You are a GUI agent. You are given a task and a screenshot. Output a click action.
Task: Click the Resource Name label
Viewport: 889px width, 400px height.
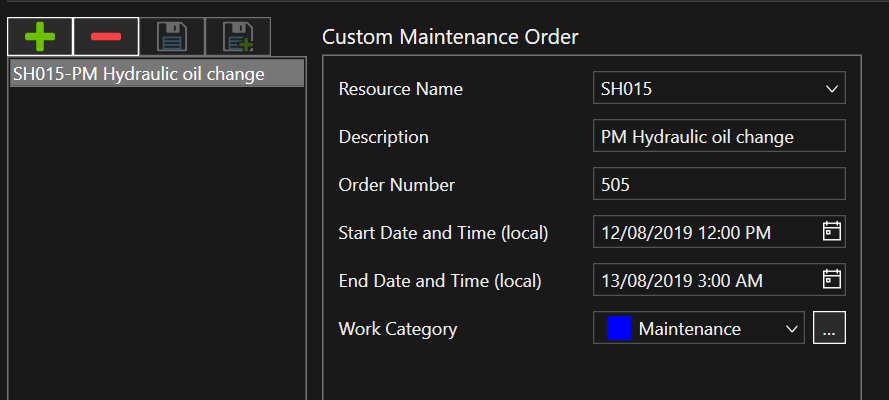tap(401, 89)
